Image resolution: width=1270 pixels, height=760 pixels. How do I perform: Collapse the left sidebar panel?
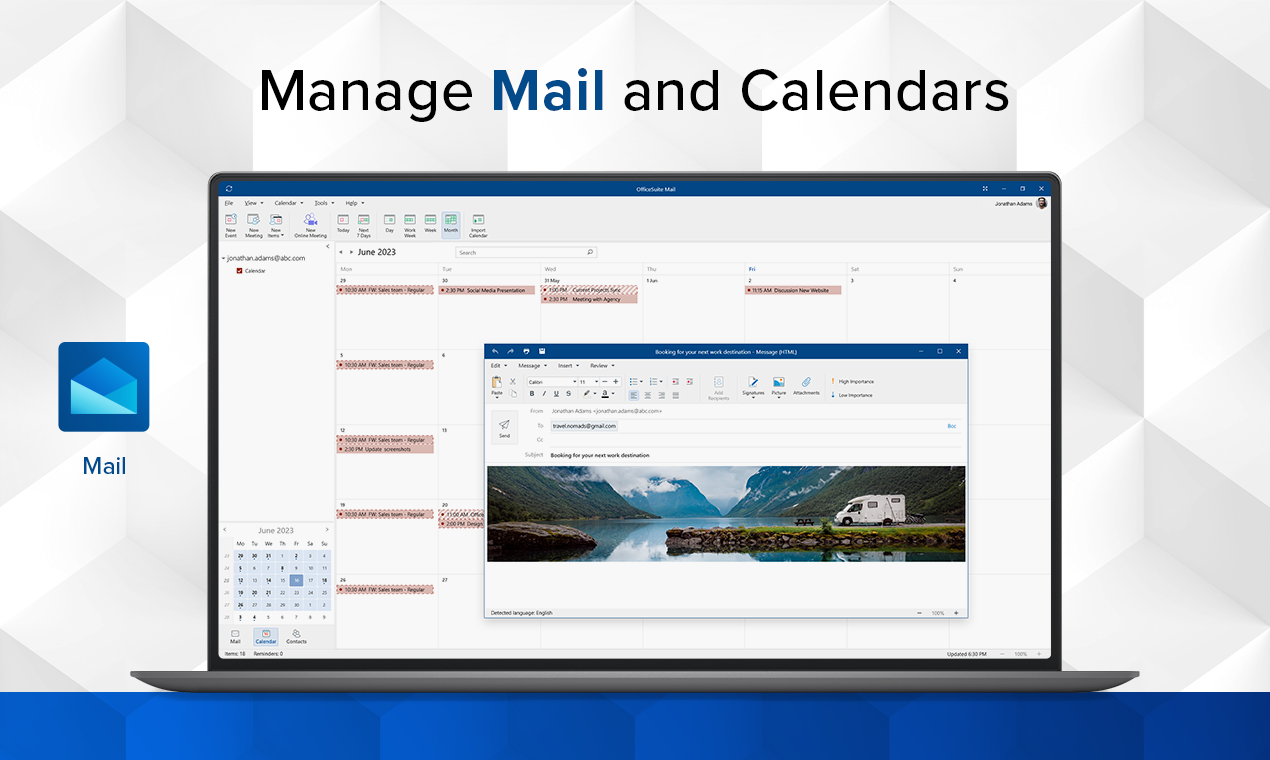point(328,246)
